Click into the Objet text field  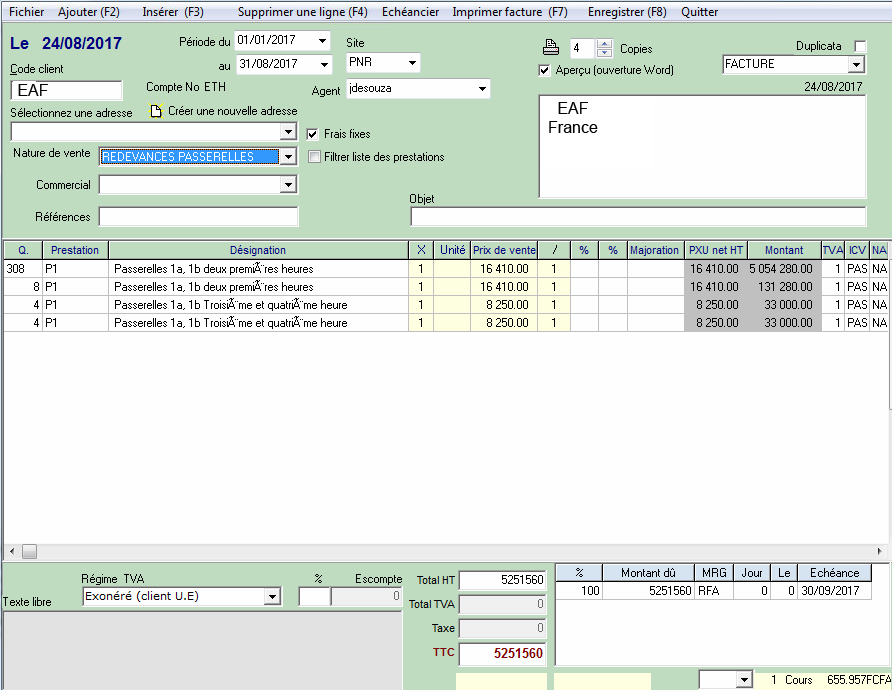click(x=637, y=217)
